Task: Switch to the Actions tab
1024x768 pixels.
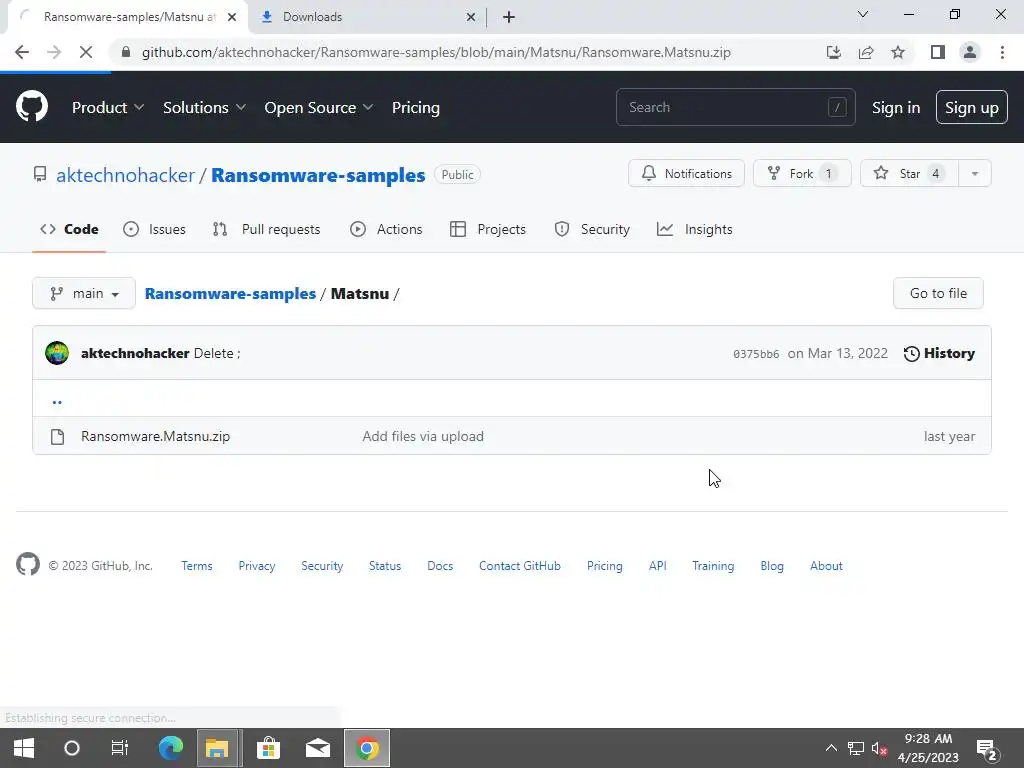Action: pyautogui.click(x=387, y=229)
